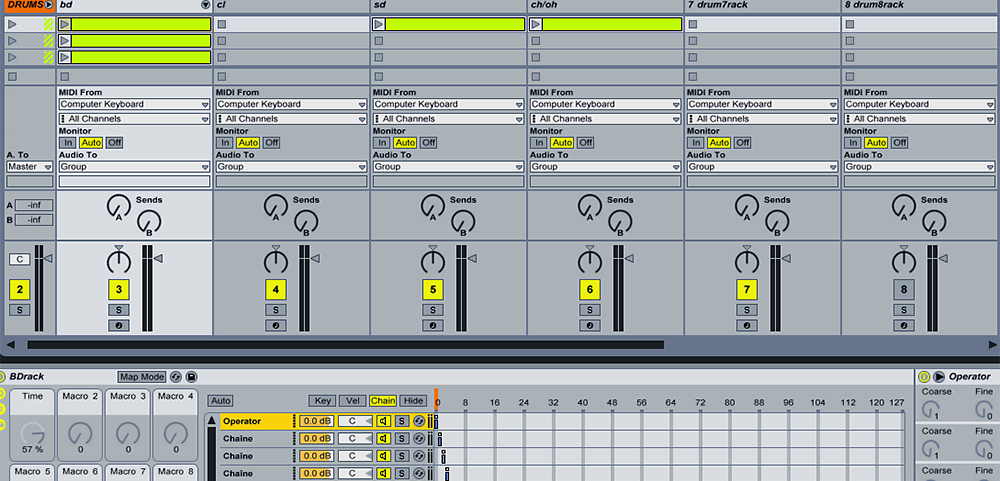Toggle track 4 activator button
This screenshot has width=1000, height=481.
(275, 290)
